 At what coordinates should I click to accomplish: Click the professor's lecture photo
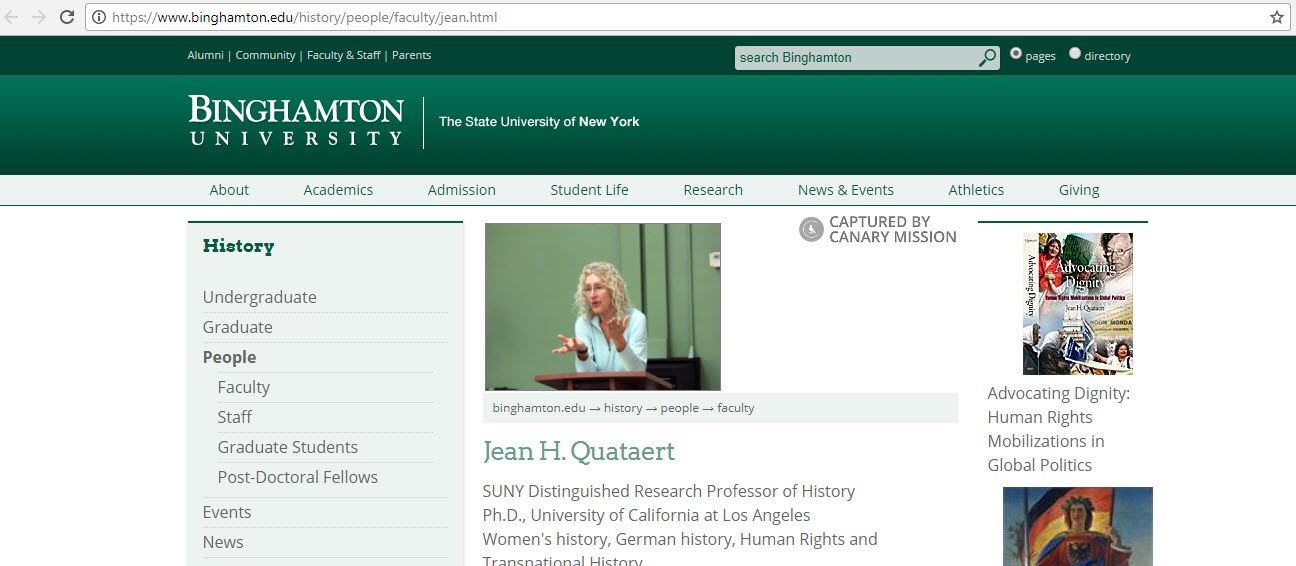(602, 306)
